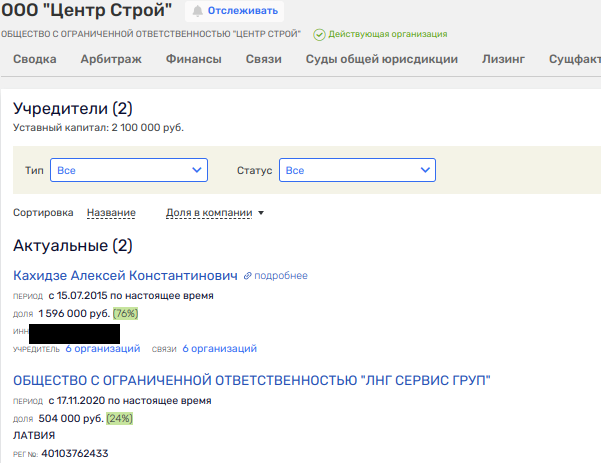Click the Действующая организация status text

click(388, 34)
